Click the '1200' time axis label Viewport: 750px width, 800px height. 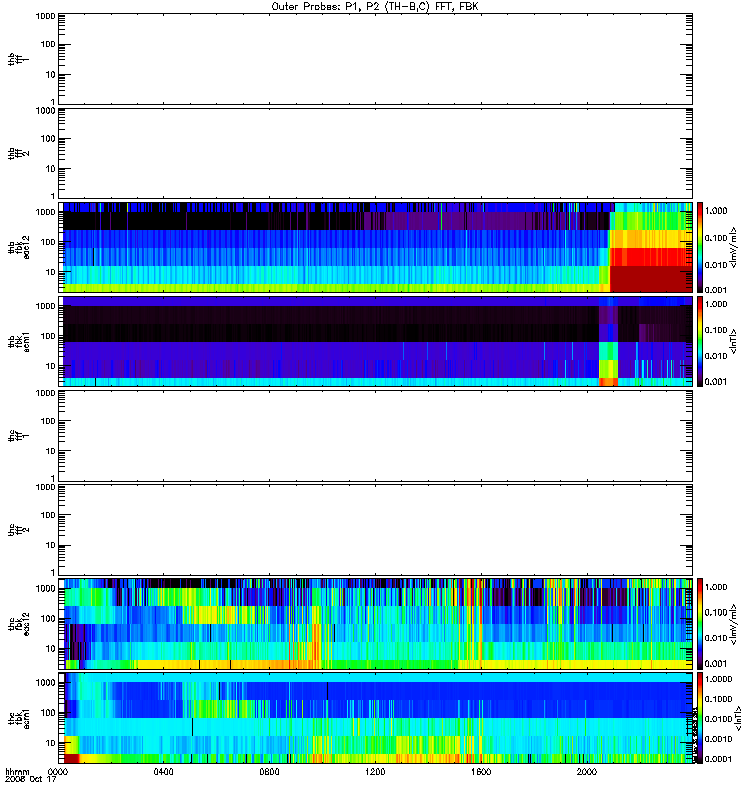375,772
